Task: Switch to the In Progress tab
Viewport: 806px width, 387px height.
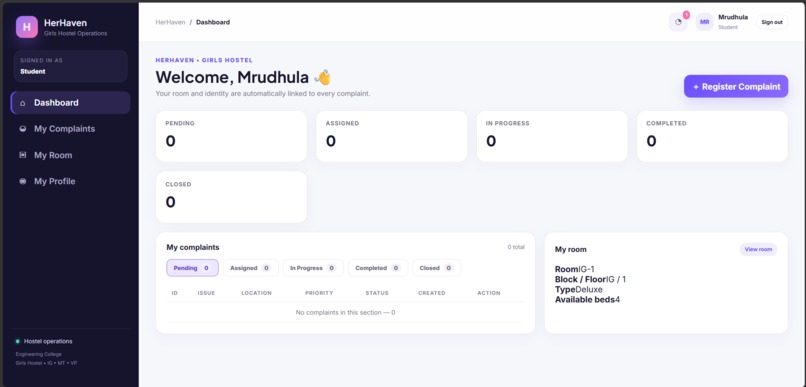Action: 313,268
